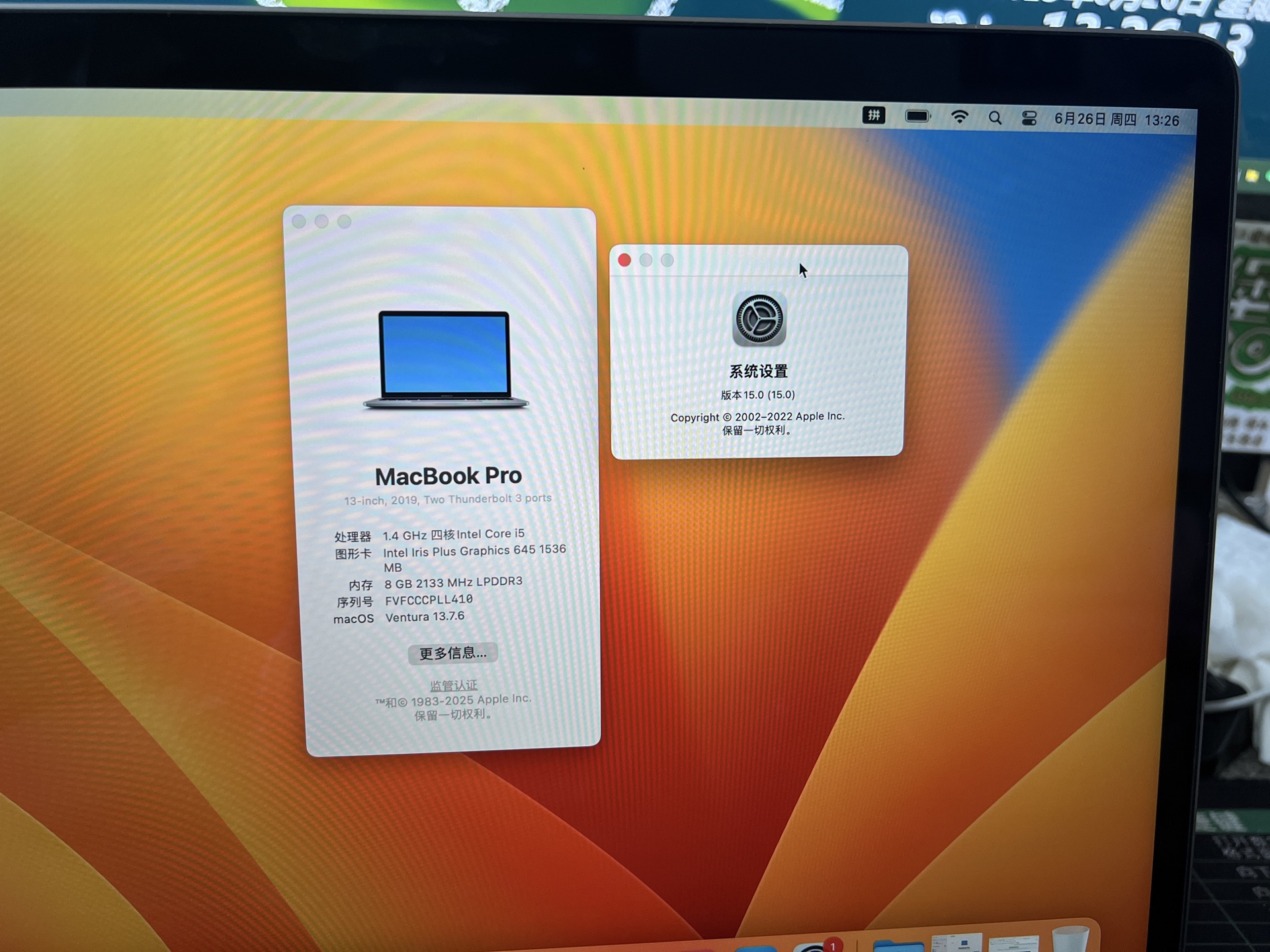Viewport: 1270px width, 952px height.
Task: Click the ™和© 1983-2025 Apple Inc. copyright text
Action: click(x=454, y=701)
